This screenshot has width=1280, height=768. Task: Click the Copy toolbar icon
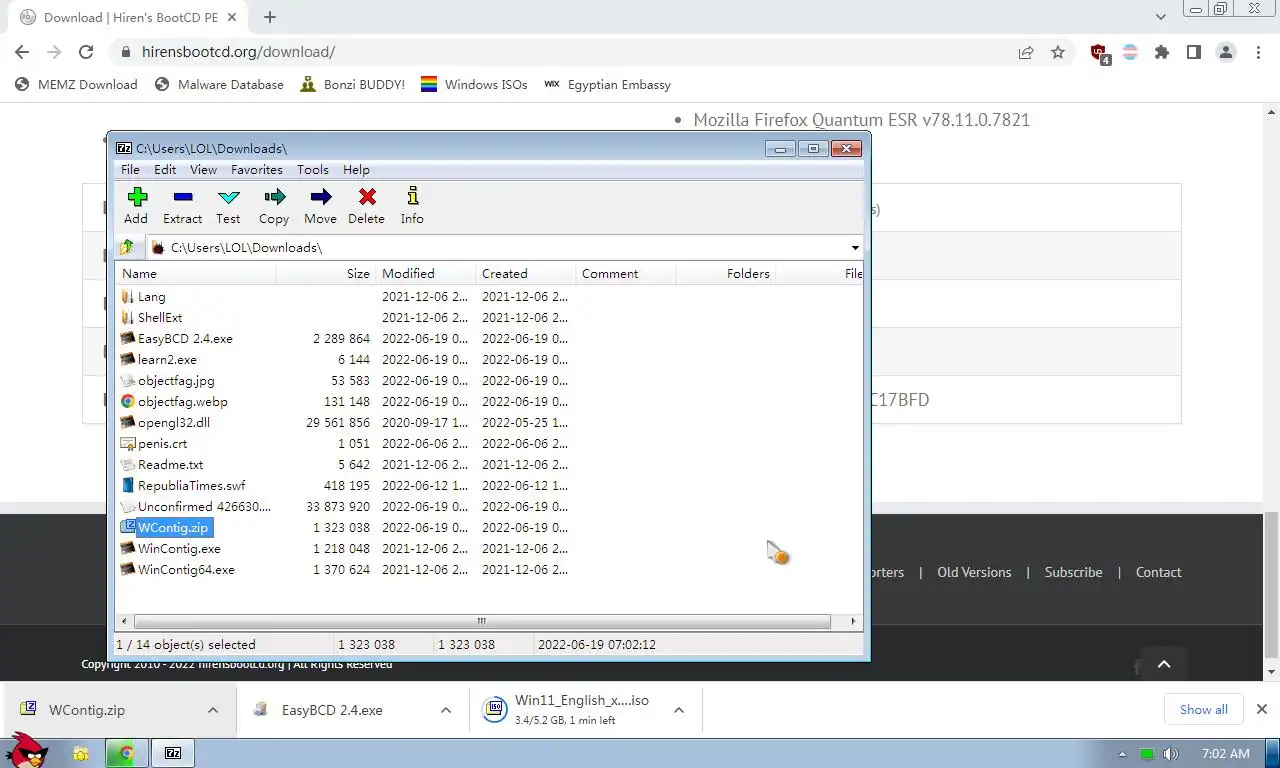(274, 197)
